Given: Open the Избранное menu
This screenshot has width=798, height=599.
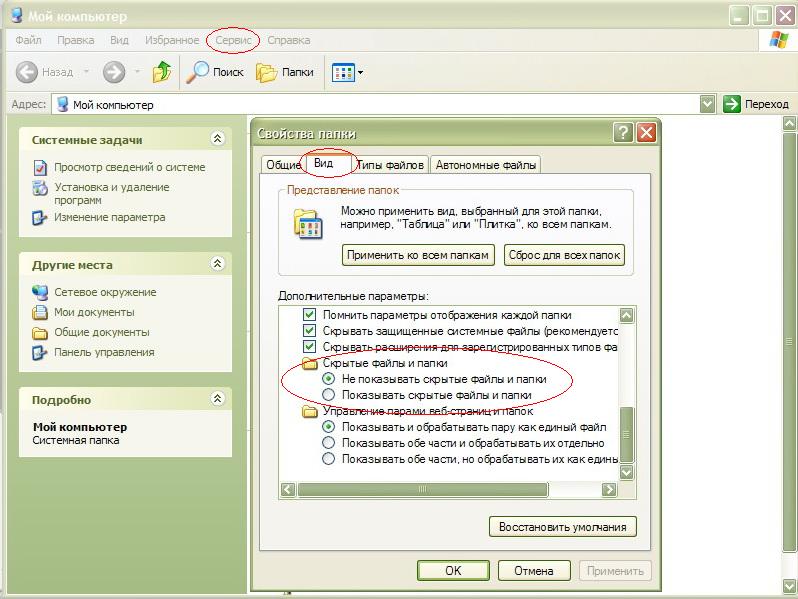Looking at the screenshot, I should [x=172, y=40].
